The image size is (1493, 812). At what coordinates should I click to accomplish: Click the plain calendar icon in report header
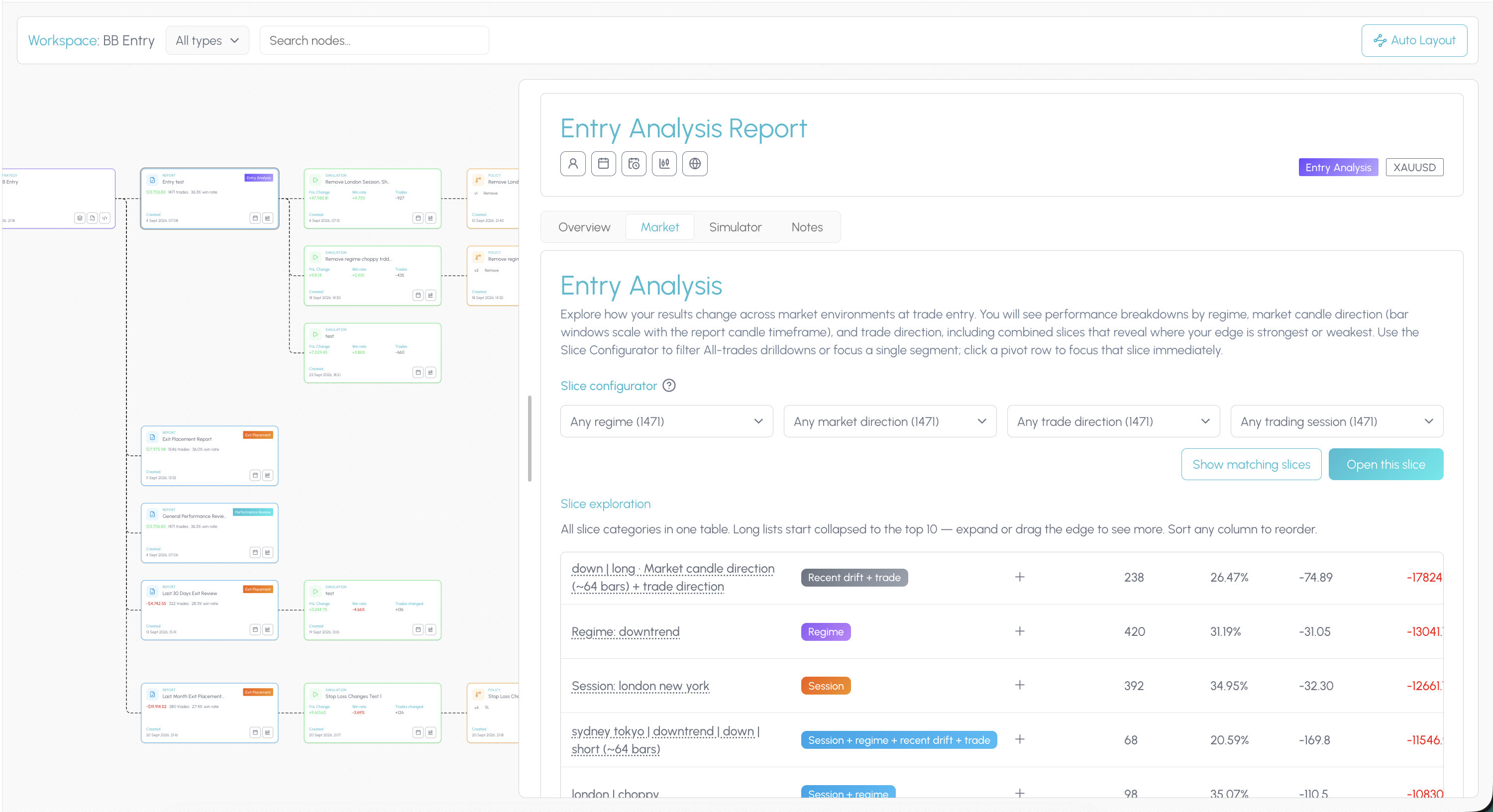click(x=603, y=163)
